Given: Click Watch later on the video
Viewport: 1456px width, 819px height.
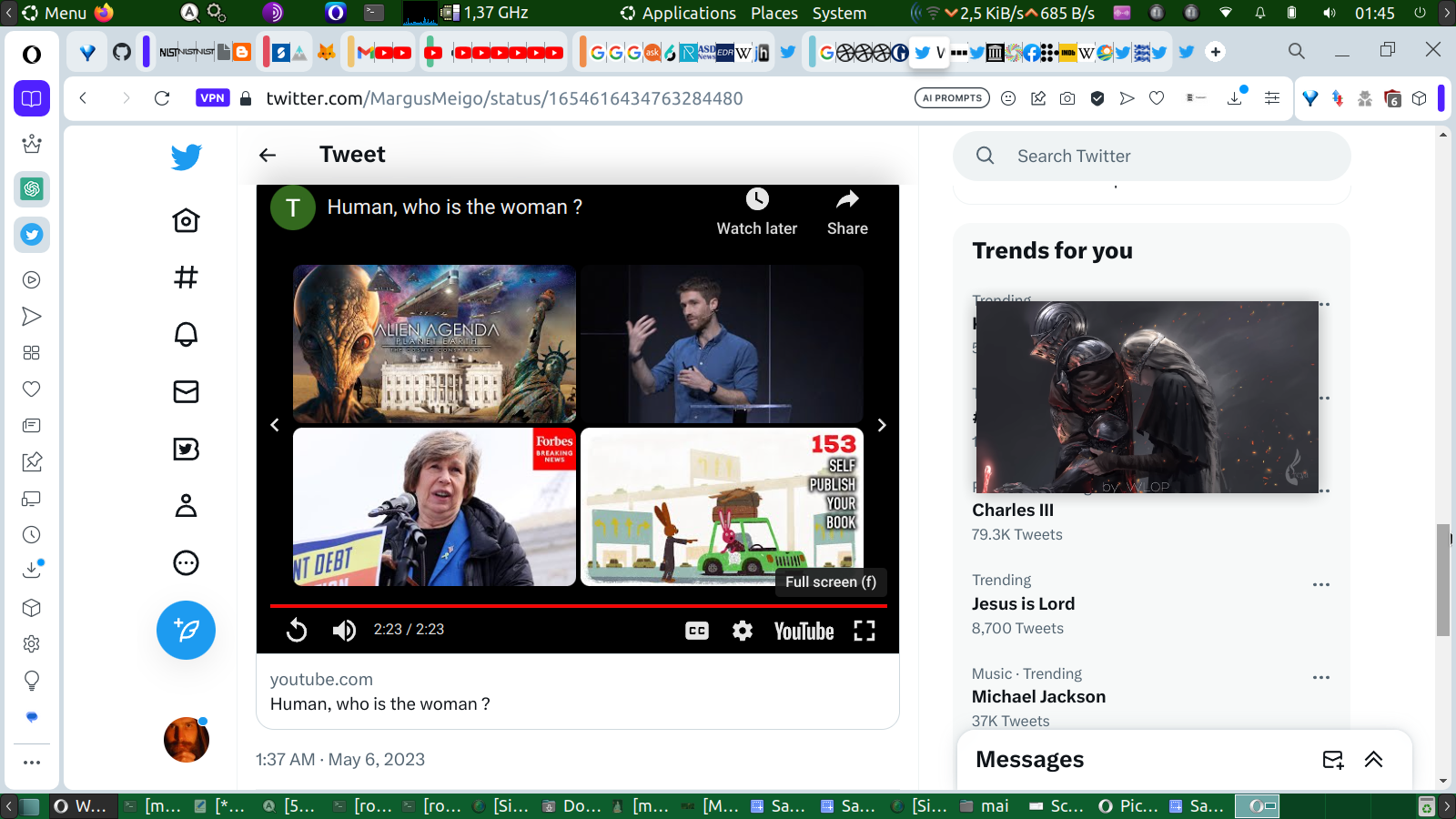Looking at the screenshot, I should (756, 212).
